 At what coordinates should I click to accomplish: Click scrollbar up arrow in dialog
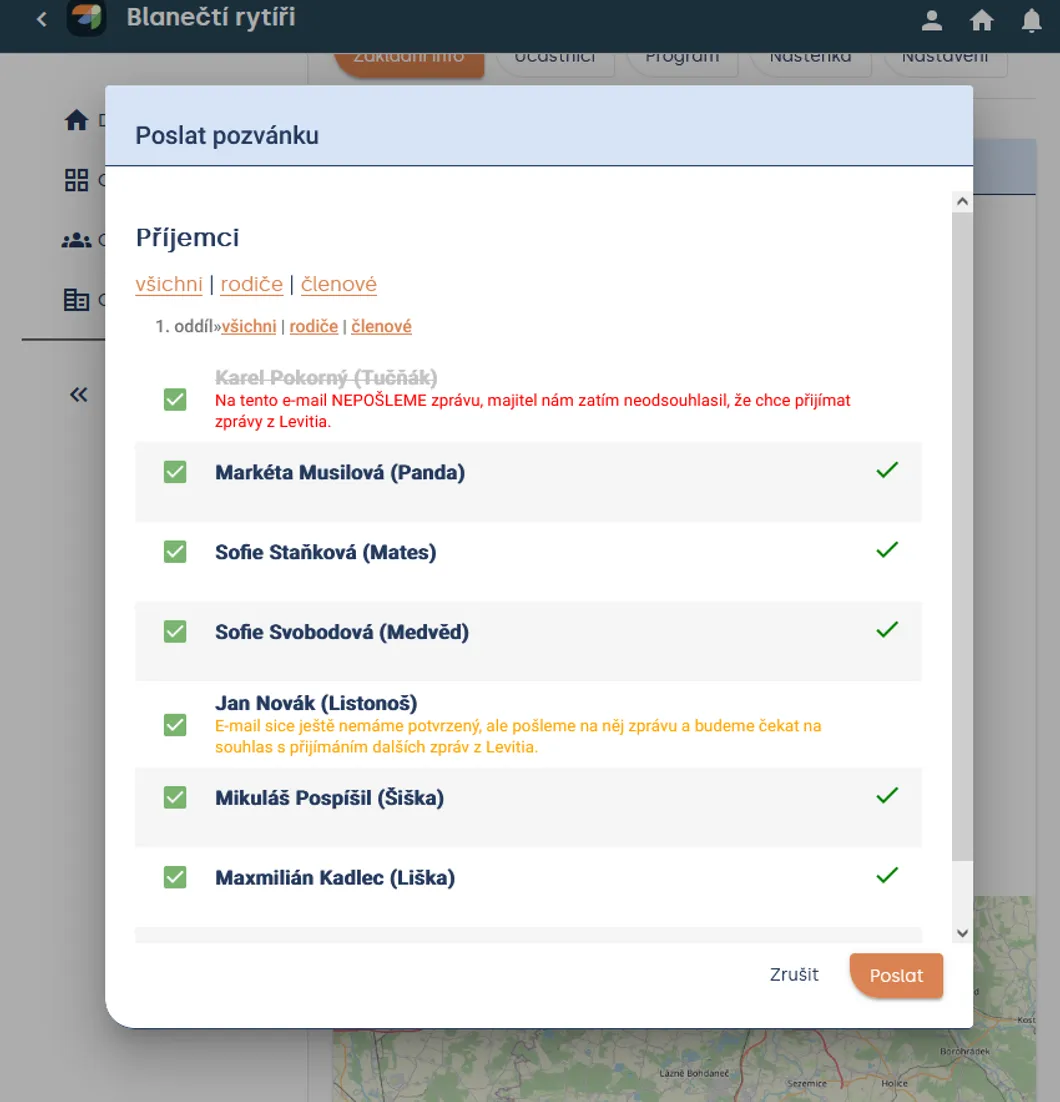[x=962, y=202]
